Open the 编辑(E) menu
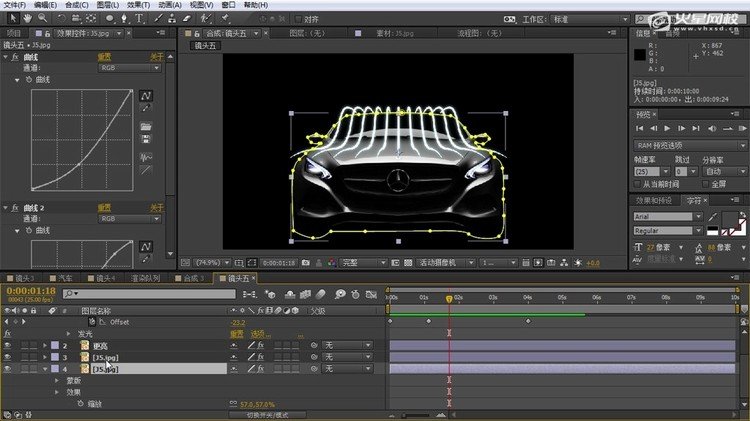750x421 pixels. coord(45,5)
